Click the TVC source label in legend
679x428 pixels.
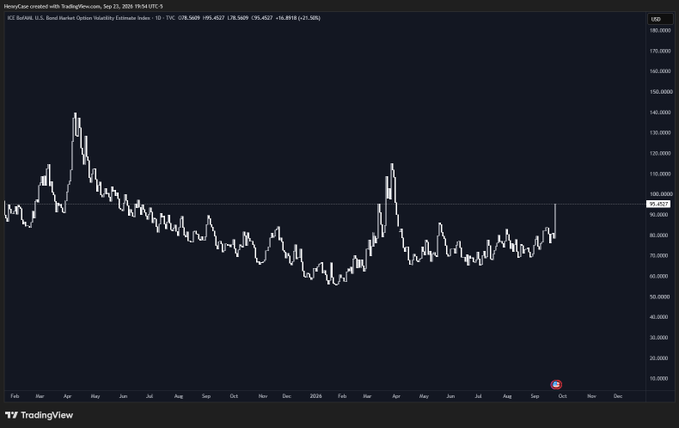[170, 18]
